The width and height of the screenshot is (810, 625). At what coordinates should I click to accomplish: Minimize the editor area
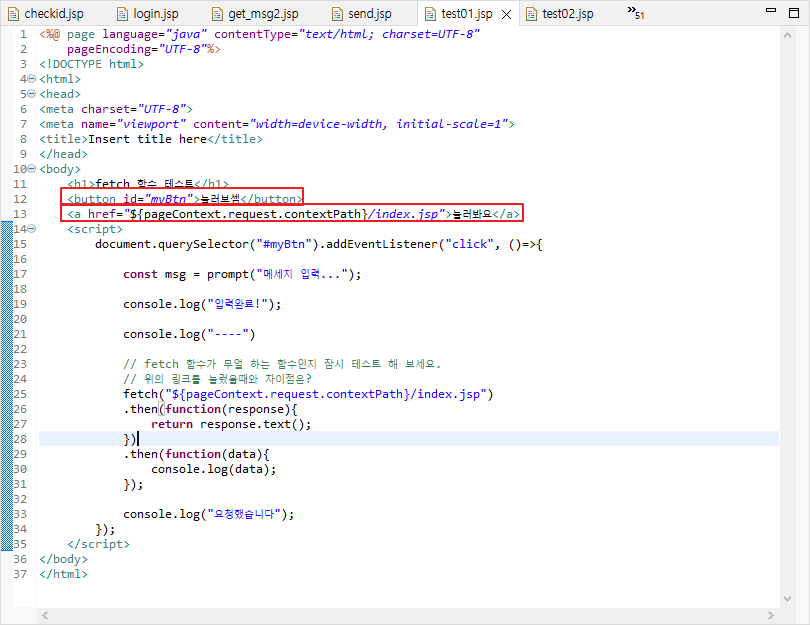click(771, 10)
